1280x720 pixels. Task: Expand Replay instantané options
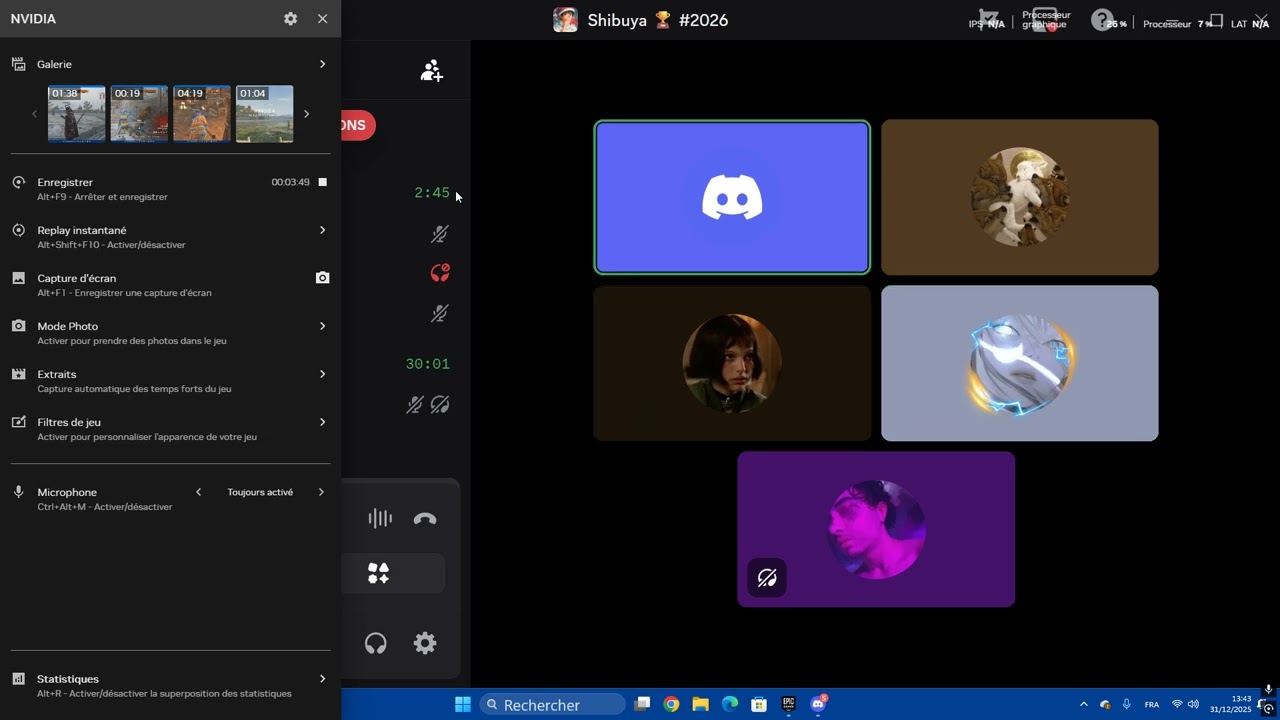322,230
